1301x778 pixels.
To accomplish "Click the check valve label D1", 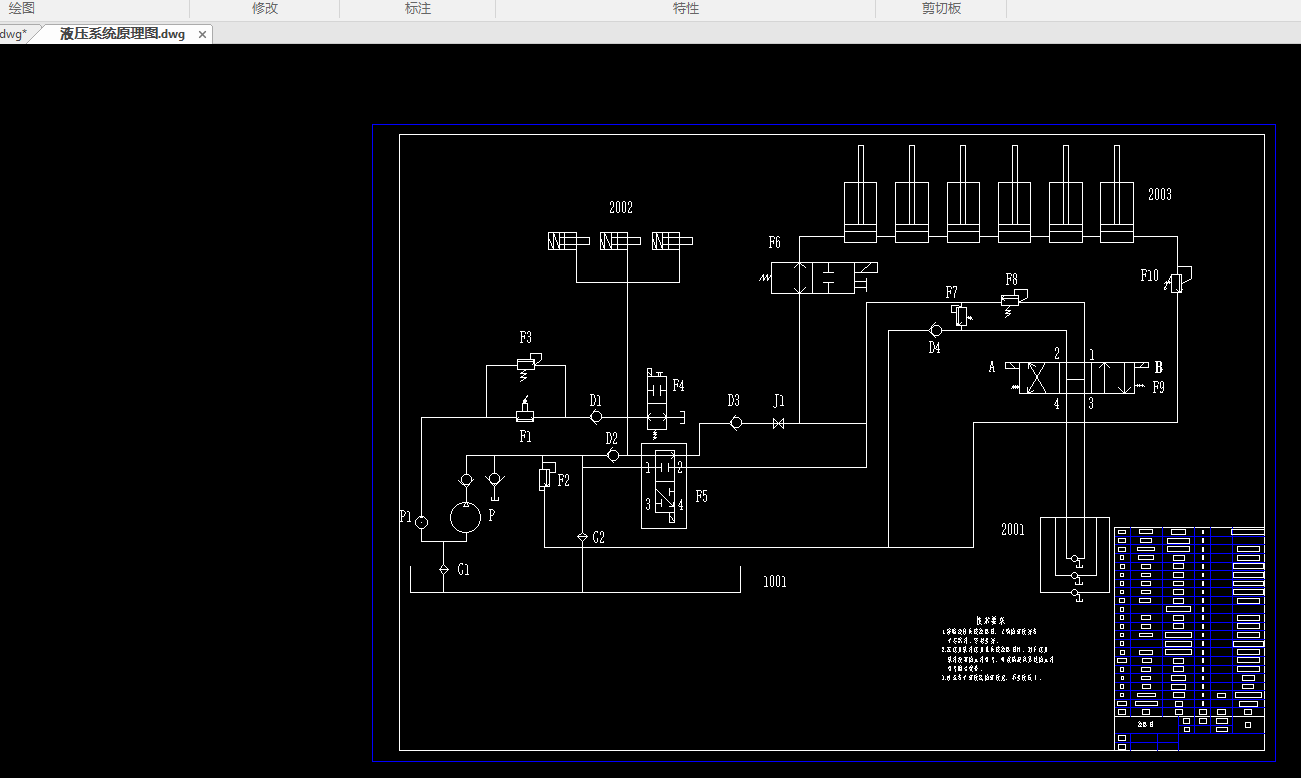I will (x=595, y=400).
